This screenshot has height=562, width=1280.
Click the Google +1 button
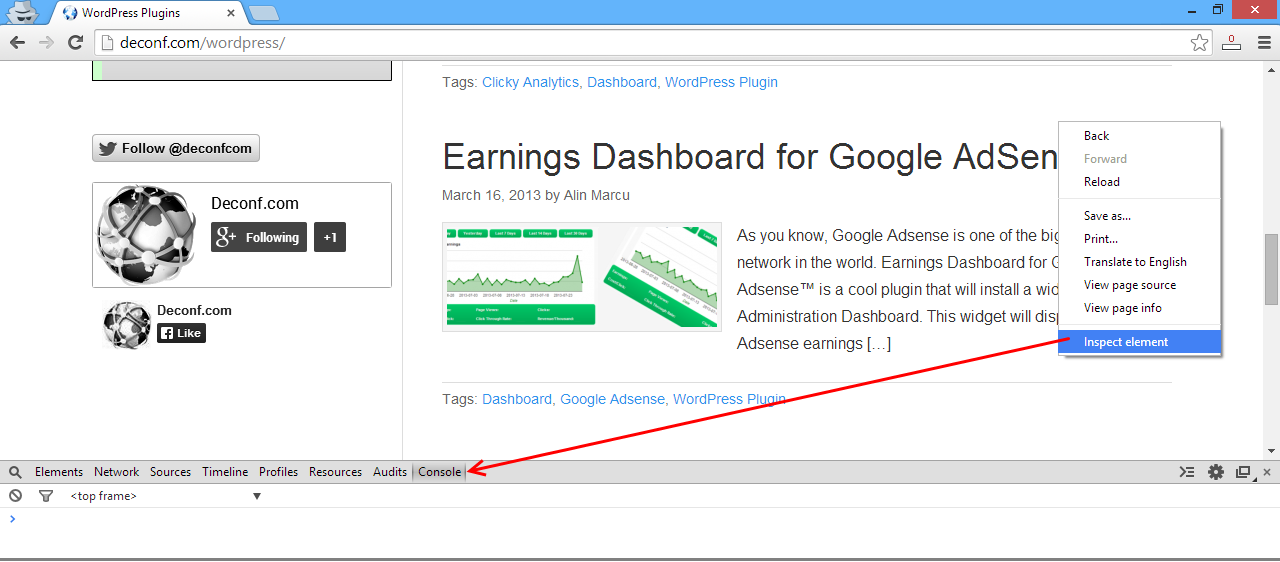pyautogui.click(x=330, y=237)
